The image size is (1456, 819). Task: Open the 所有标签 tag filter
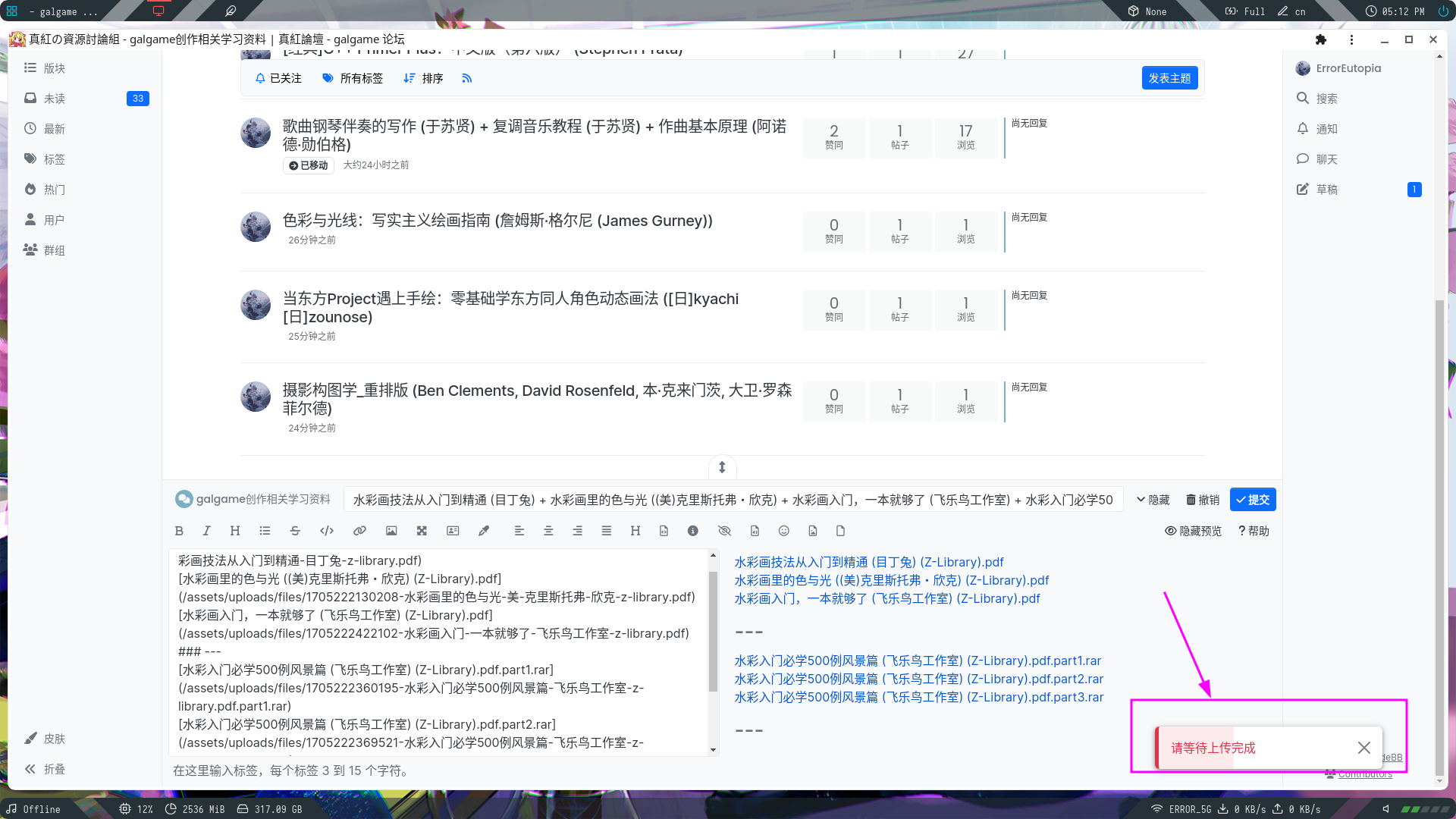point(353,78)
